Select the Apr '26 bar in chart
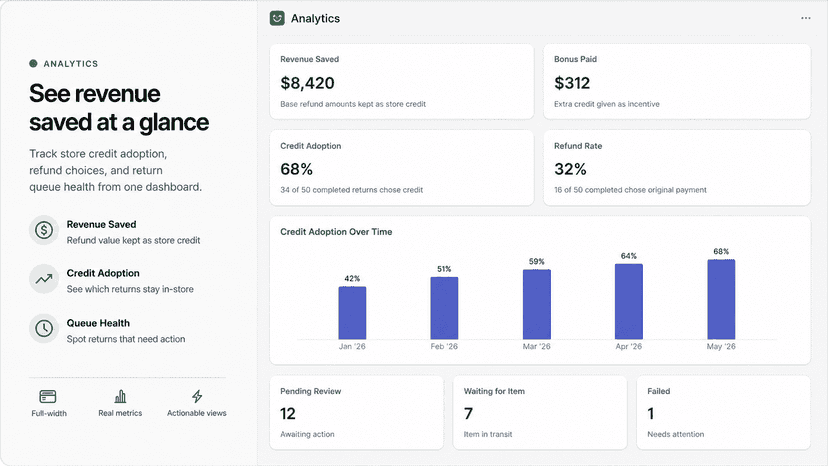 click(628, 302)
